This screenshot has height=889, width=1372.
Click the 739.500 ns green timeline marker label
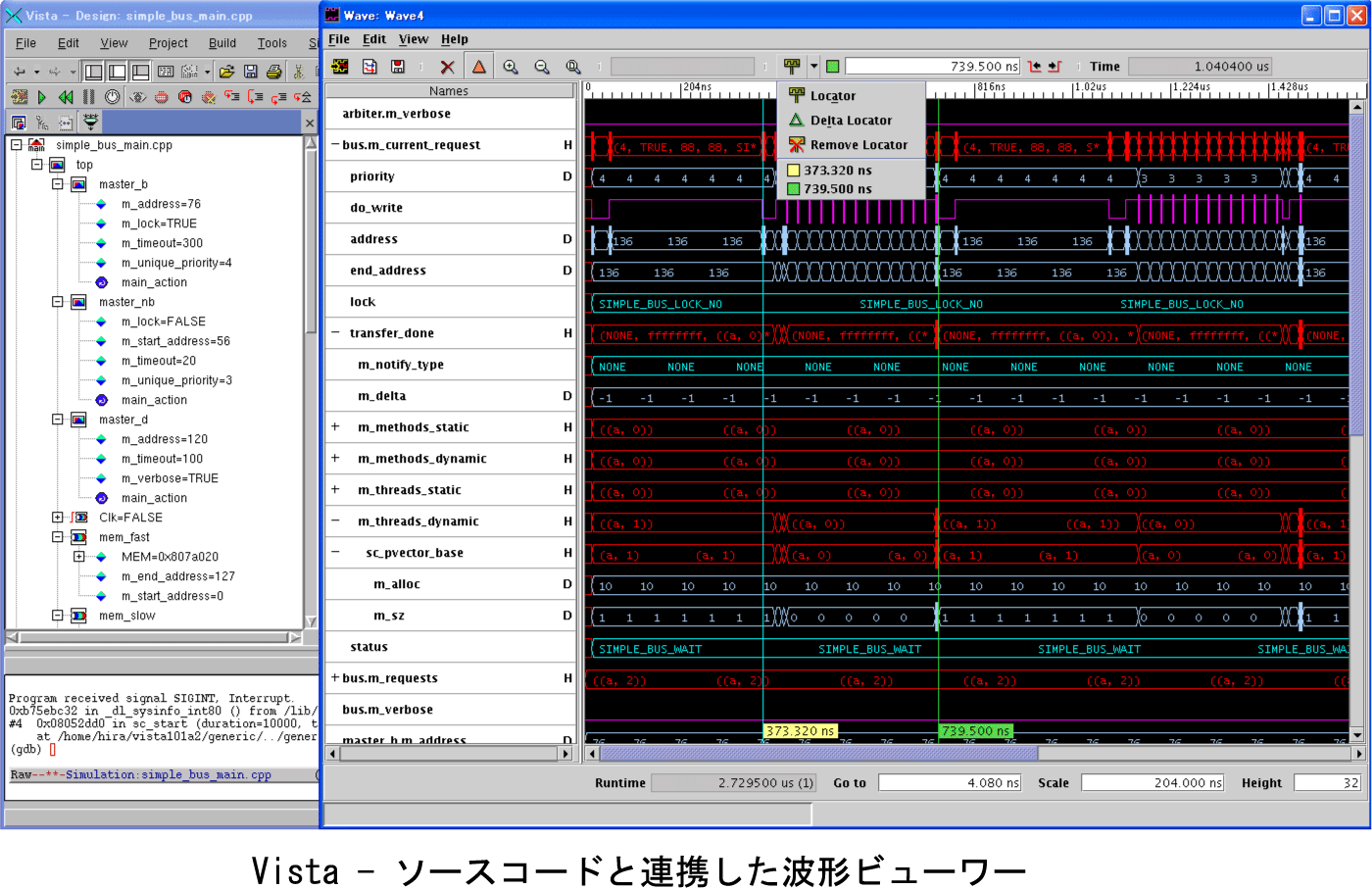[975, 731]
